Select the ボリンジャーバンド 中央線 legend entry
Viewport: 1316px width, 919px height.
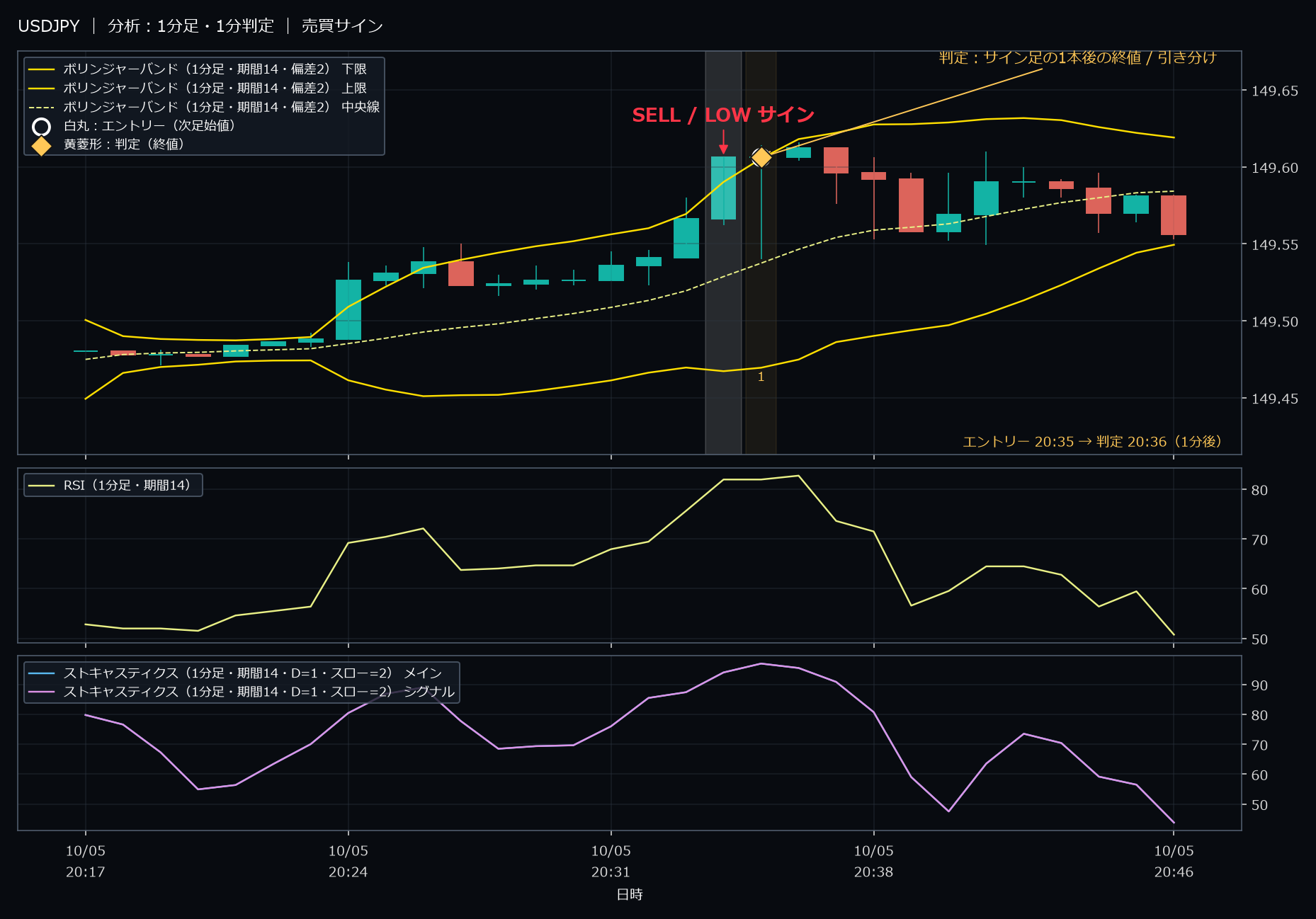pos(204,107)
